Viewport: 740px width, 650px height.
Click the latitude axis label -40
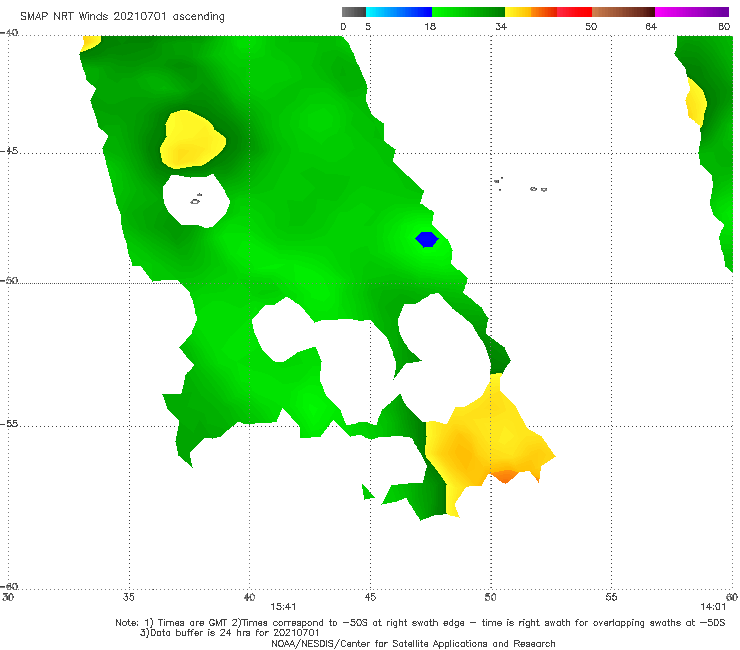coord(9,33)
